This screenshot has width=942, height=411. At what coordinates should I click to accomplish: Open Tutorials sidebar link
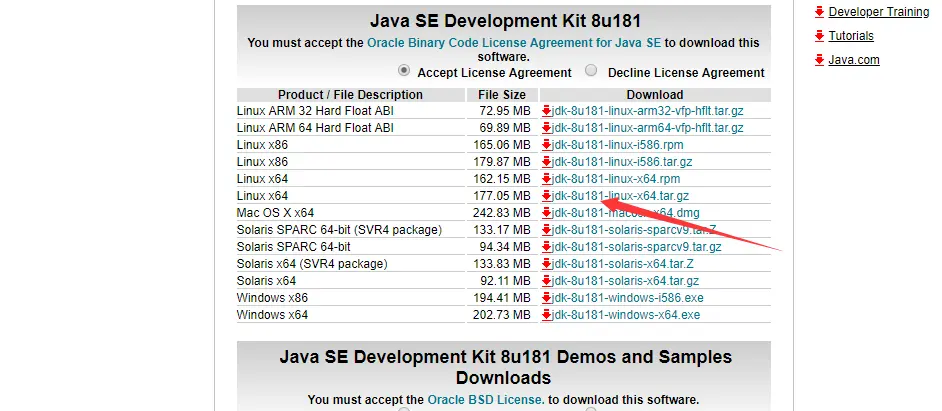click(x=851, y=35)
